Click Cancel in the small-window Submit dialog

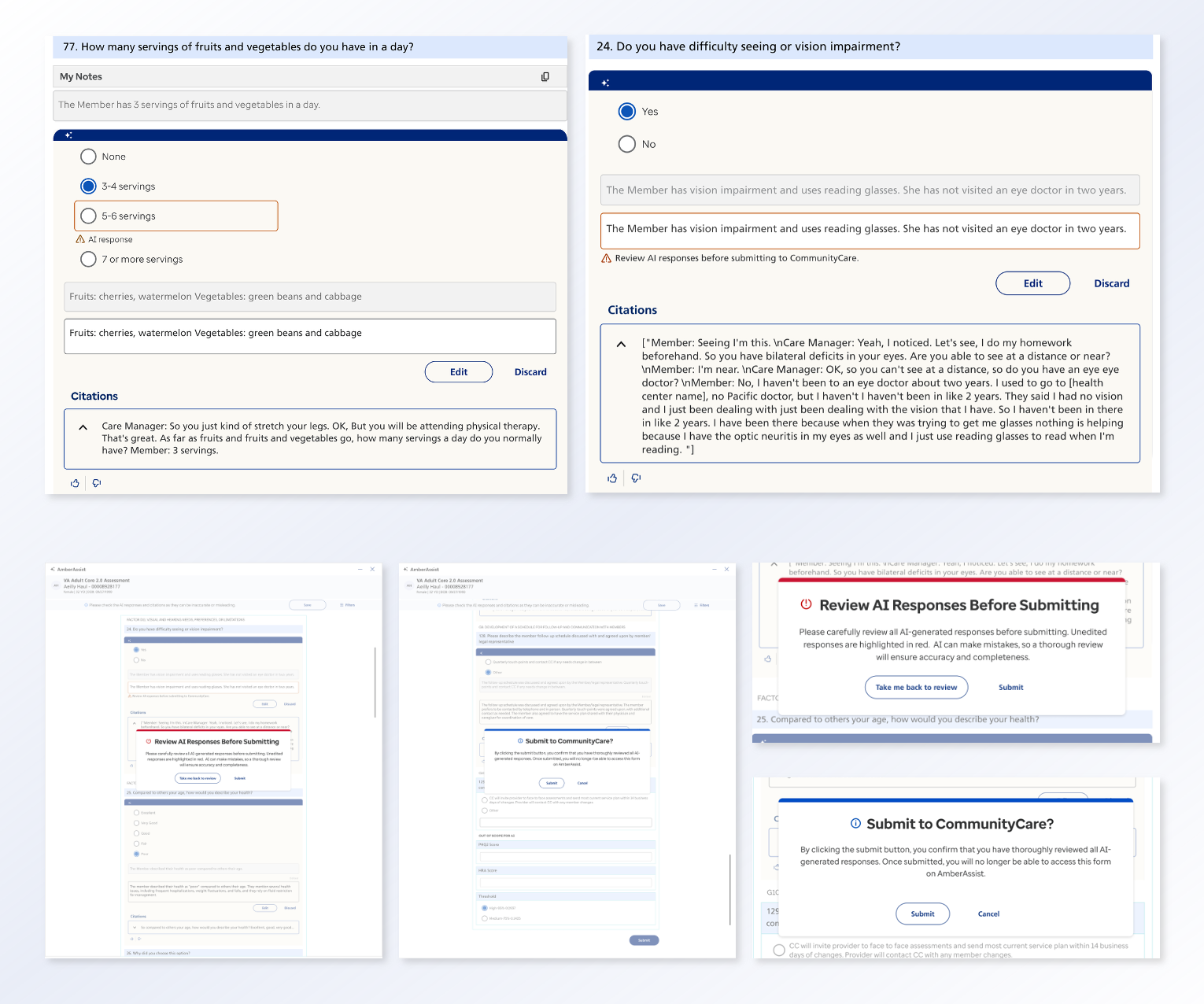[582, 783]
